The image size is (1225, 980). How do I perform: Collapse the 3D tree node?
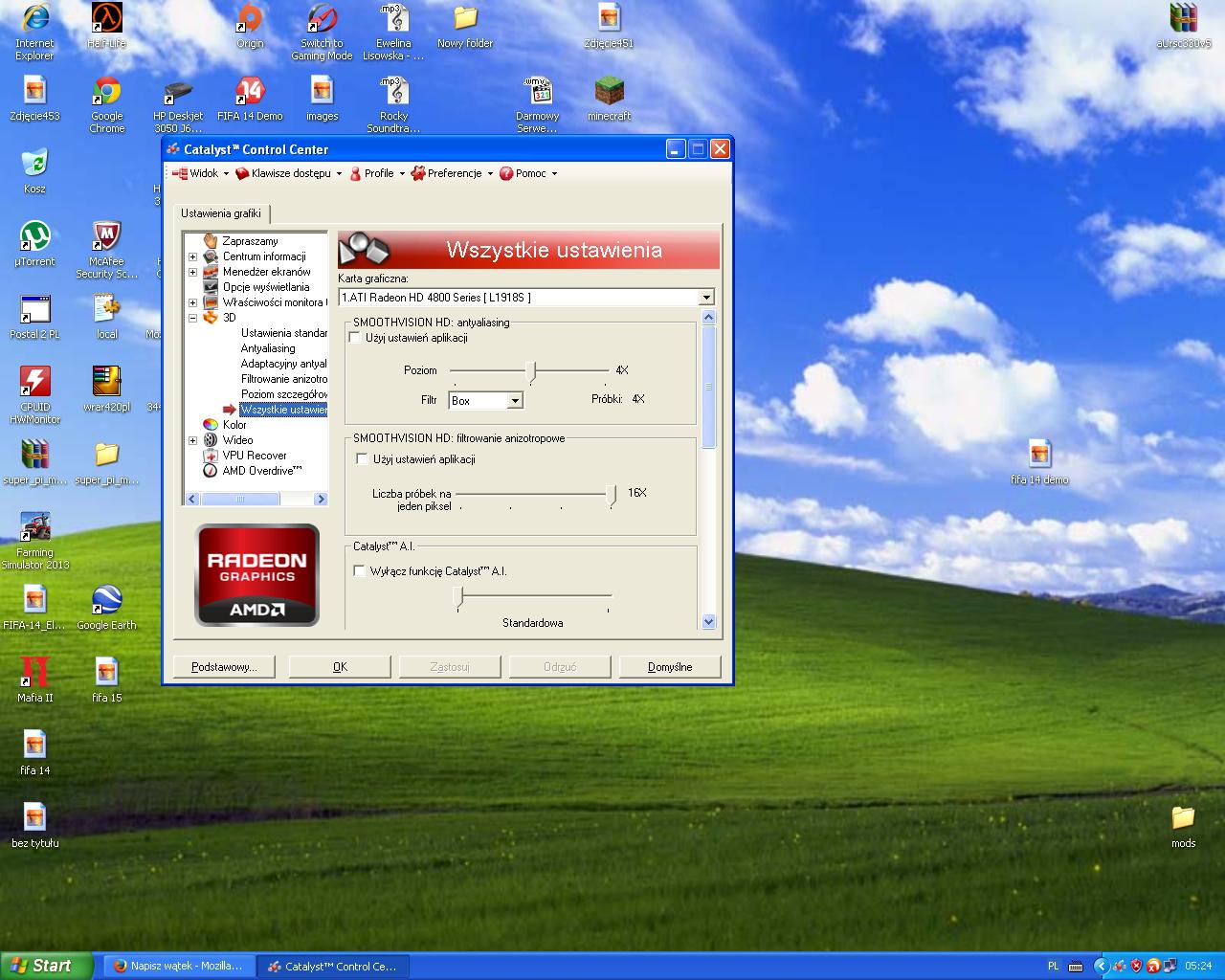coord(192,318)
